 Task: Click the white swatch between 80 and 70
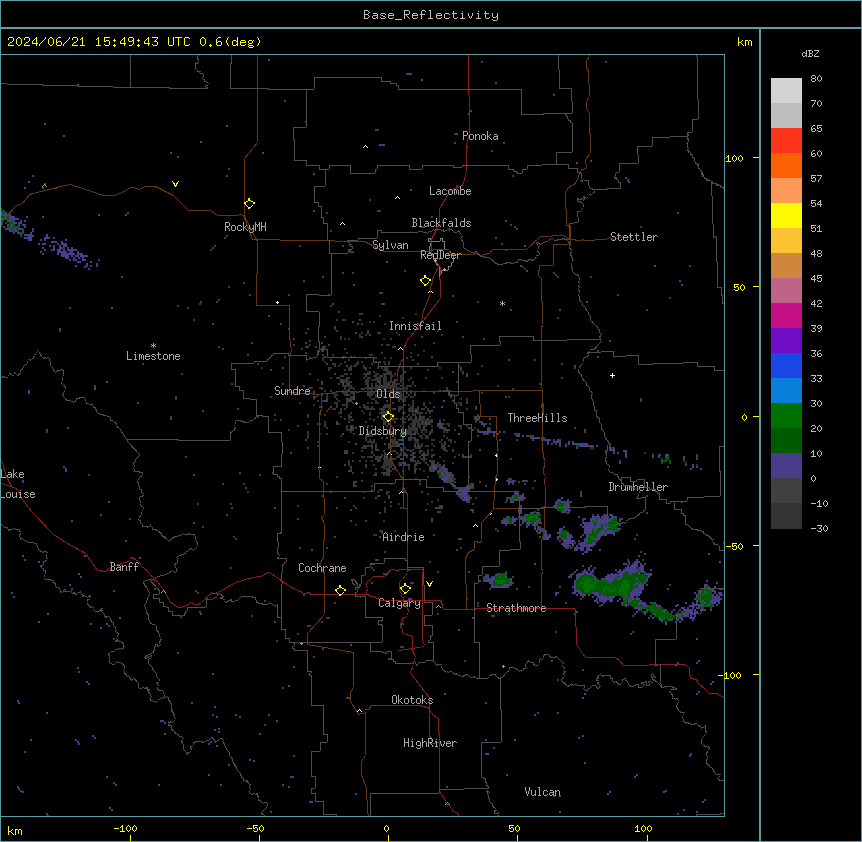pyautogui.click(x=786, y=91)
